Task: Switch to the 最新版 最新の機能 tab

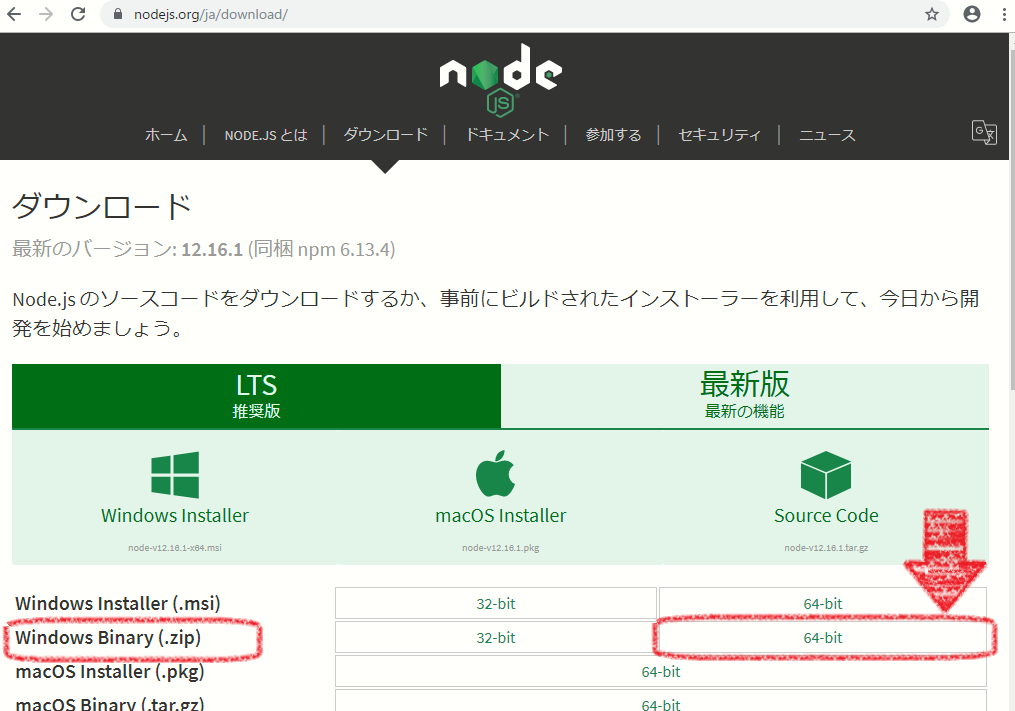Action: (744, 396)
